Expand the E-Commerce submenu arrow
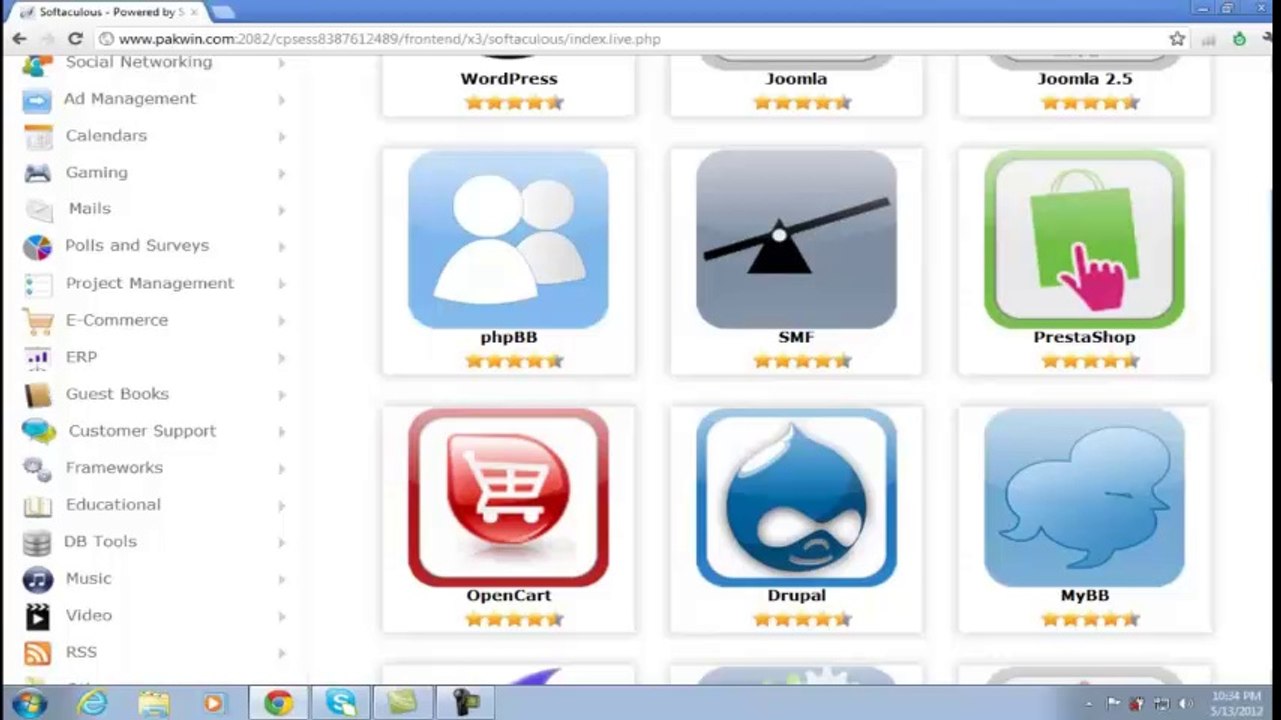This screenshot has width=1281, height=720. 281,321
